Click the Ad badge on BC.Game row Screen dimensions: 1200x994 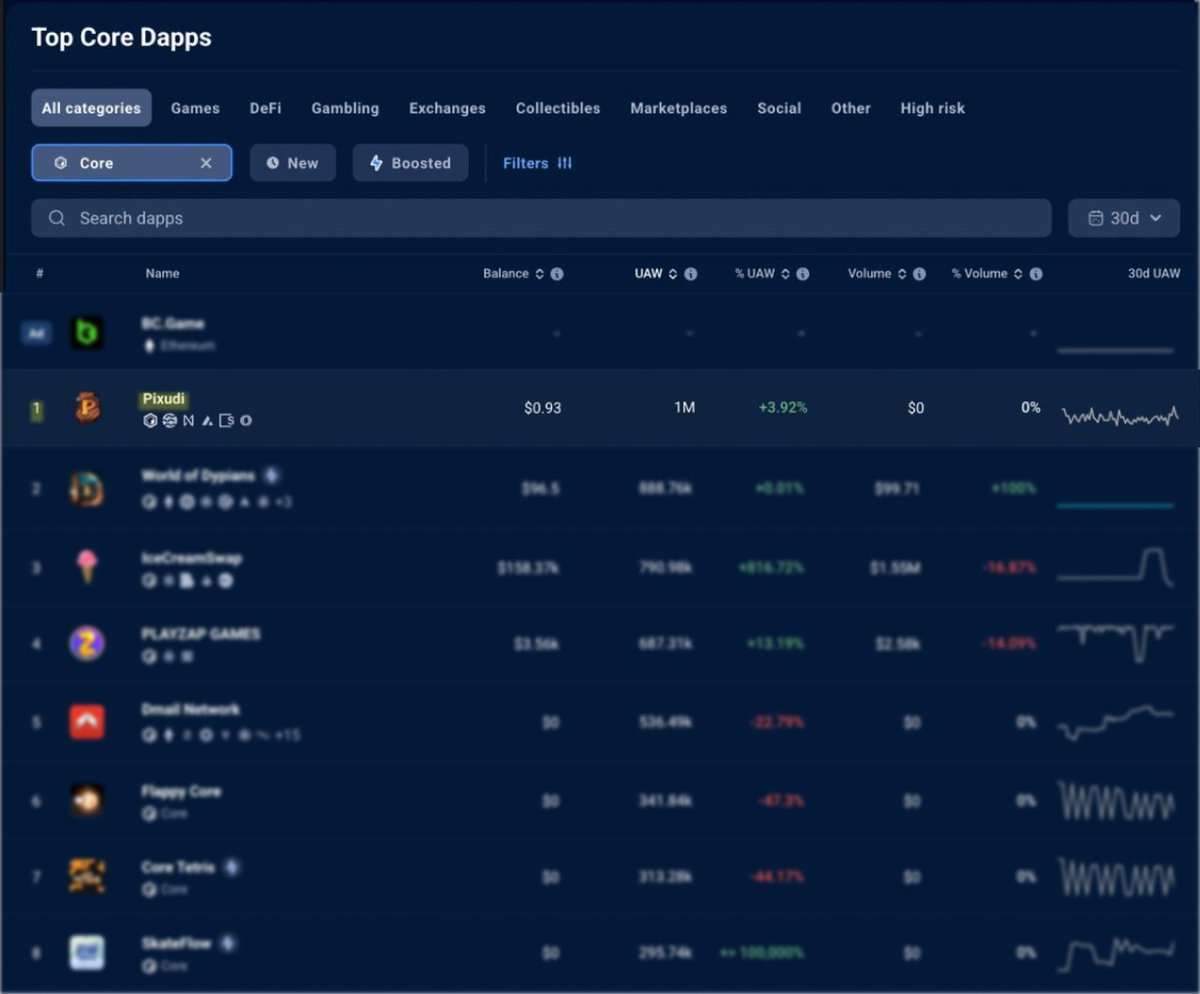pyautogui.click(x=36, y=333)
